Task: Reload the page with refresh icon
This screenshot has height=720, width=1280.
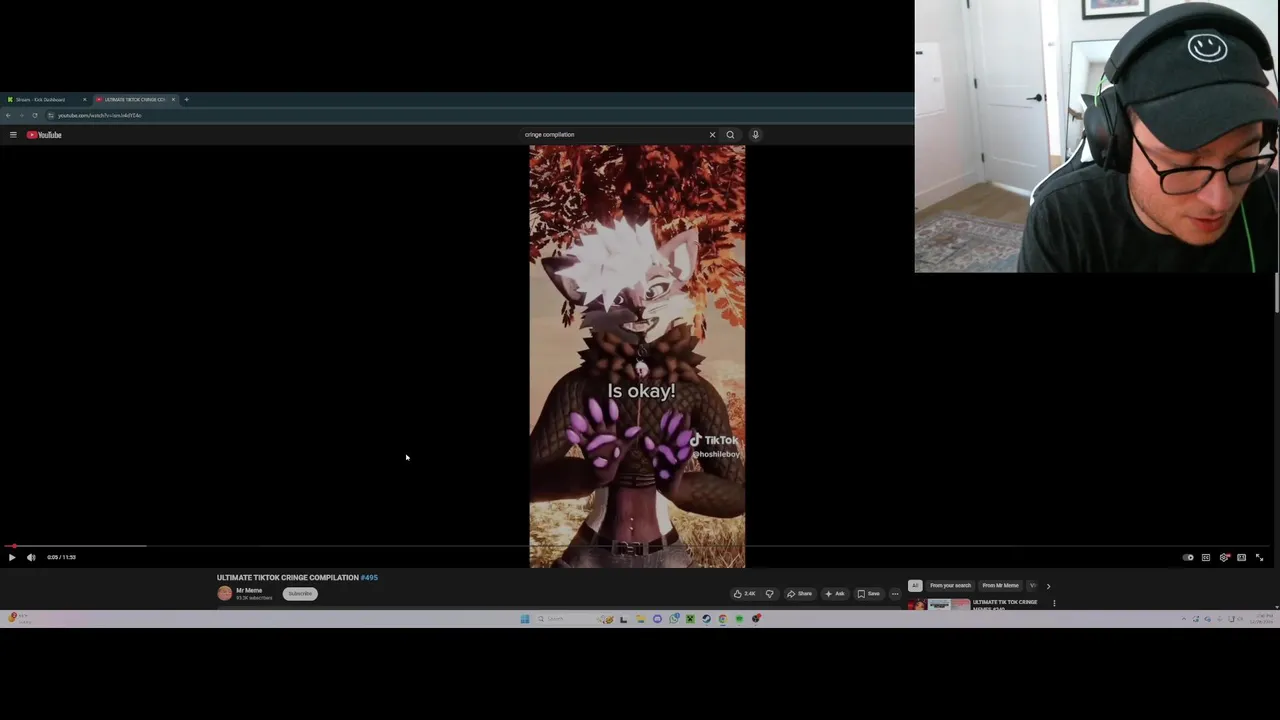Action: [34, 115]
